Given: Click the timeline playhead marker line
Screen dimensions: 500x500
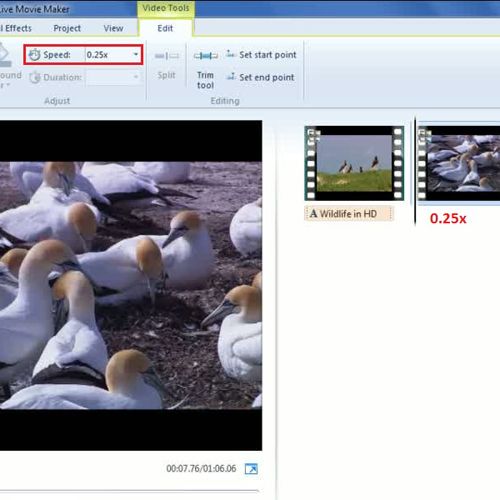Looking at the screenshot, I should (415, 172).
